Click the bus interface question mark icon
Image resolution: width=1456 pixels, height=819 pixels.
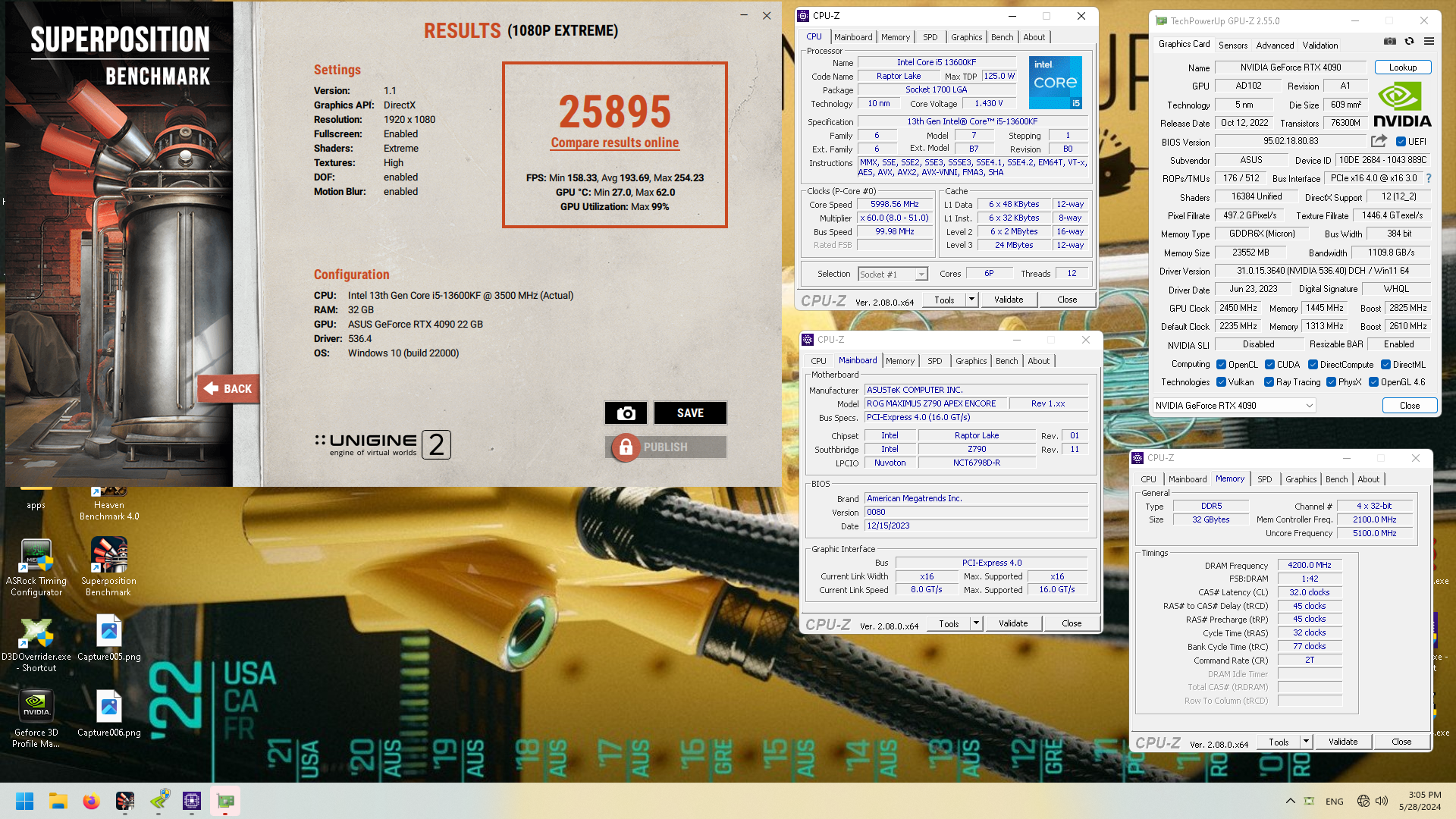1429,178
